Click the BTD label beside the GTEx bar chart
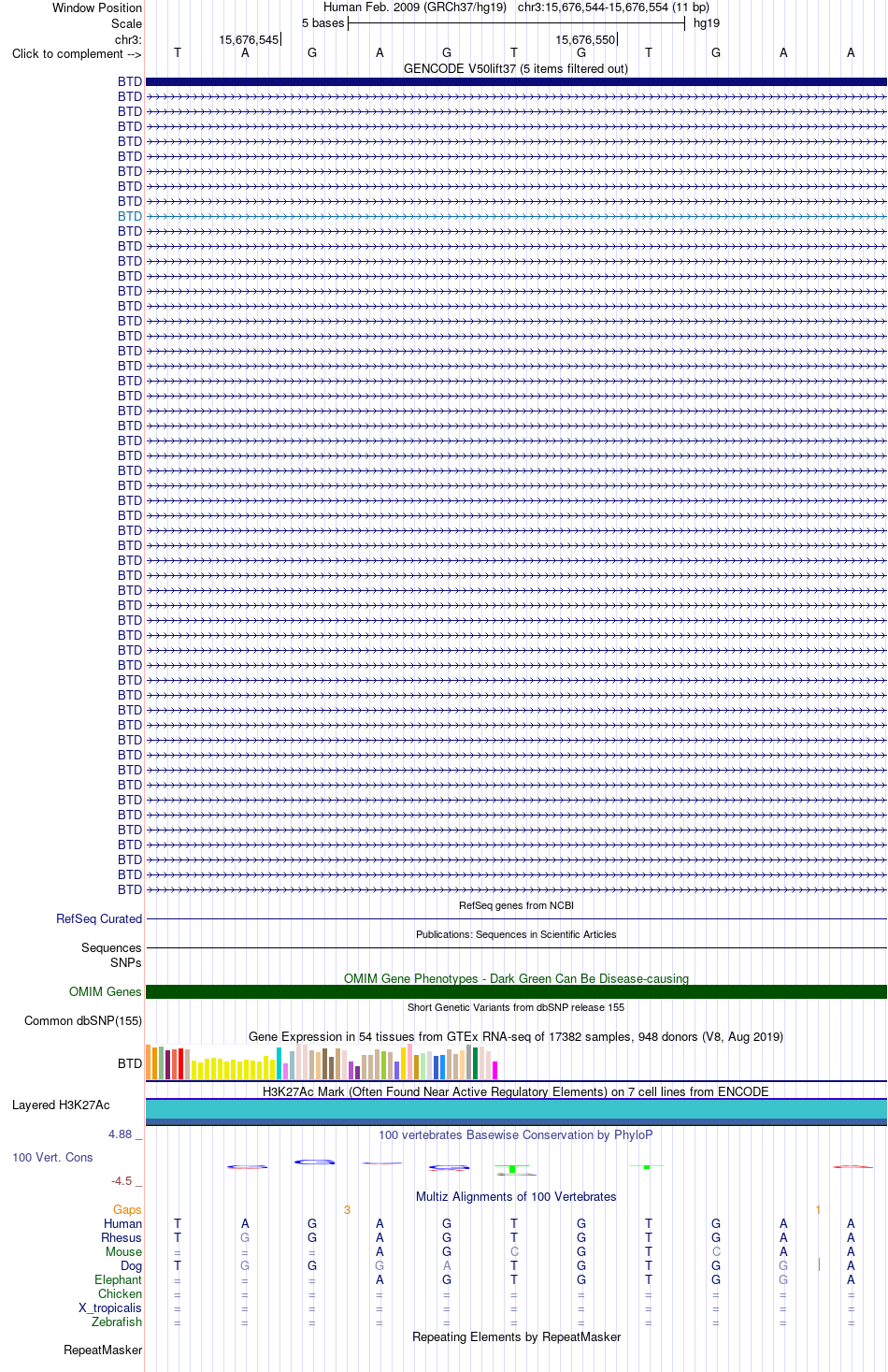Screen dimensions: 888x1372 click(130, 1063)
